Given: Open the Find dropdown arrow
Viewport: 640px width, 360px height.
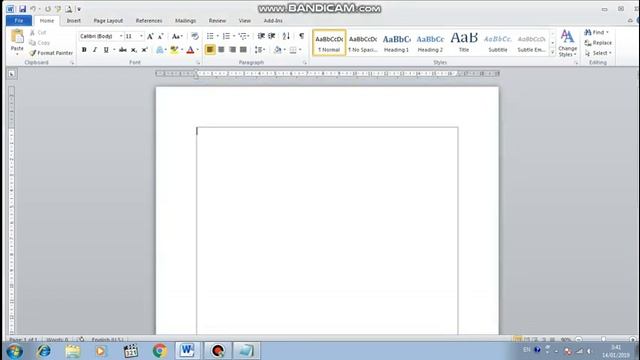Looking at the screenshot, I should tap(607, 32).
